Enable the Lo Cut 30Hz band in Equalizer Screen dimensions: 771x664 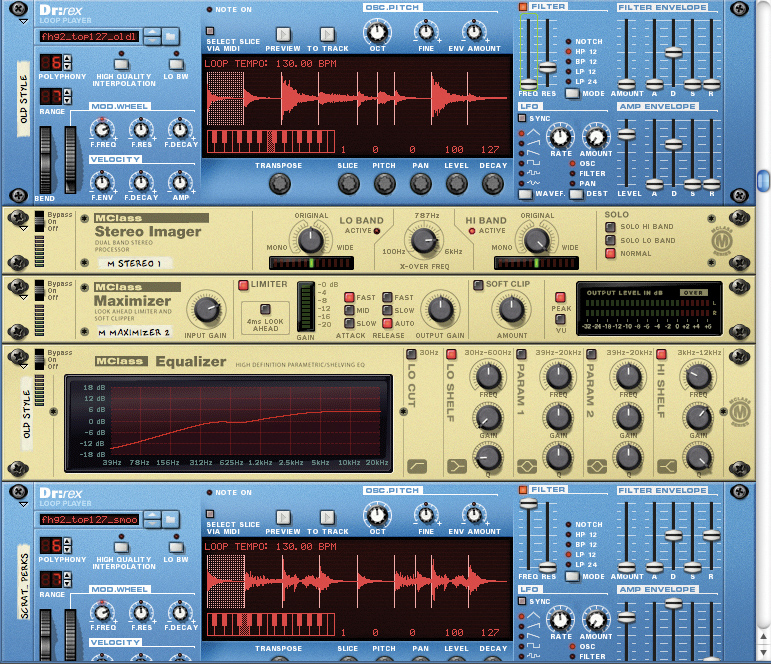pos(412,354)
